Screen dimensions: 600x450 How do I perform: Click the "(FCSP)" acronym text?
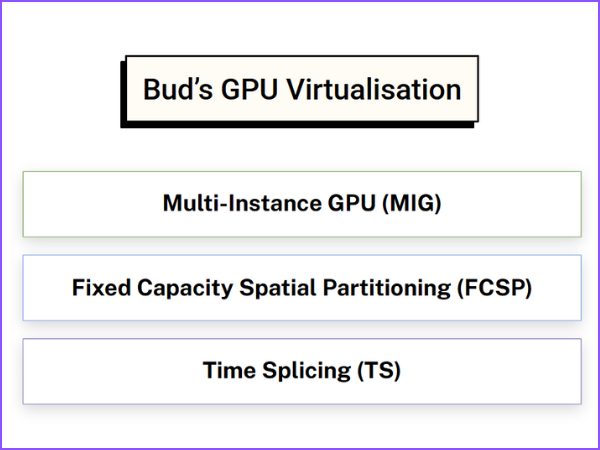494,288
